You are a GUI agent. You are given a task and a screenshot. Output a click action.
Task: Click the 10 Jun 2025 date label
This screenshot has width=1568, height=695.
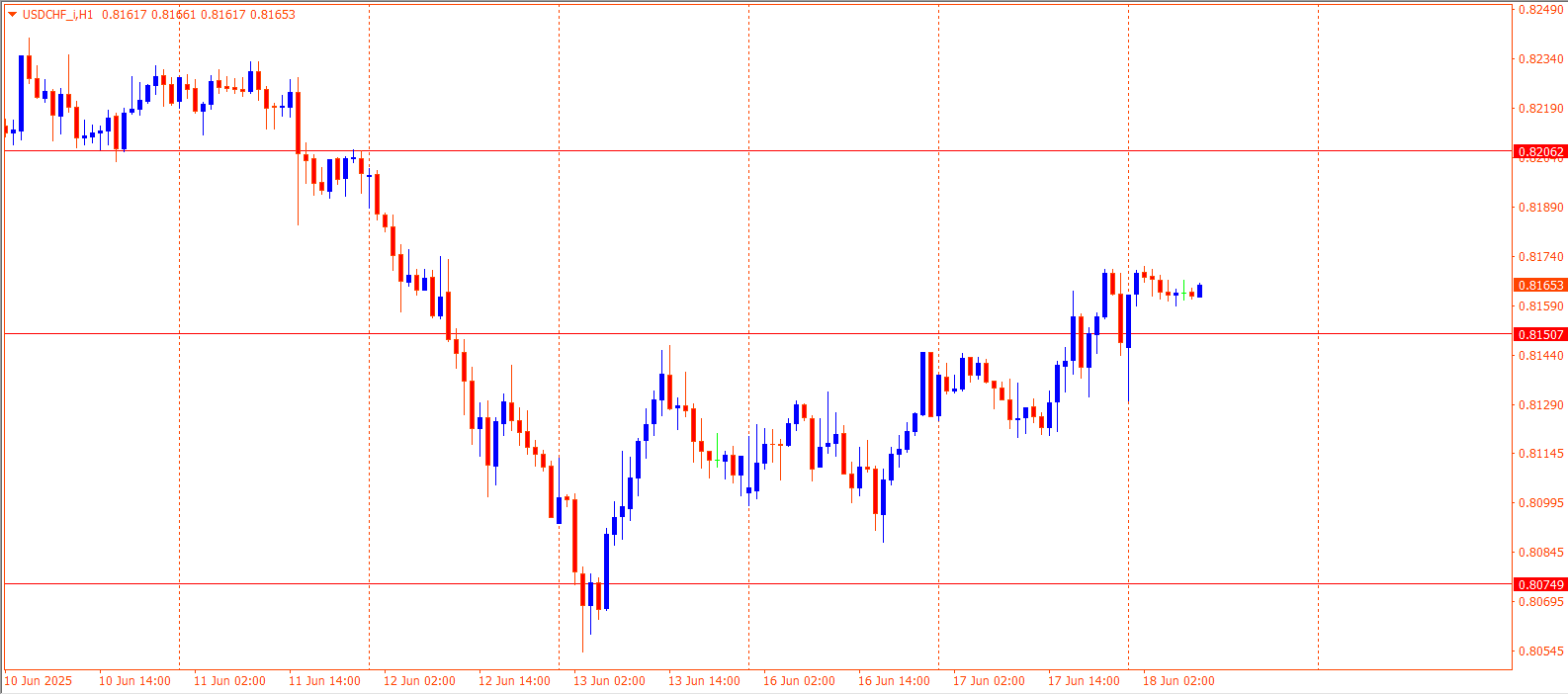[x=39, y=681]
